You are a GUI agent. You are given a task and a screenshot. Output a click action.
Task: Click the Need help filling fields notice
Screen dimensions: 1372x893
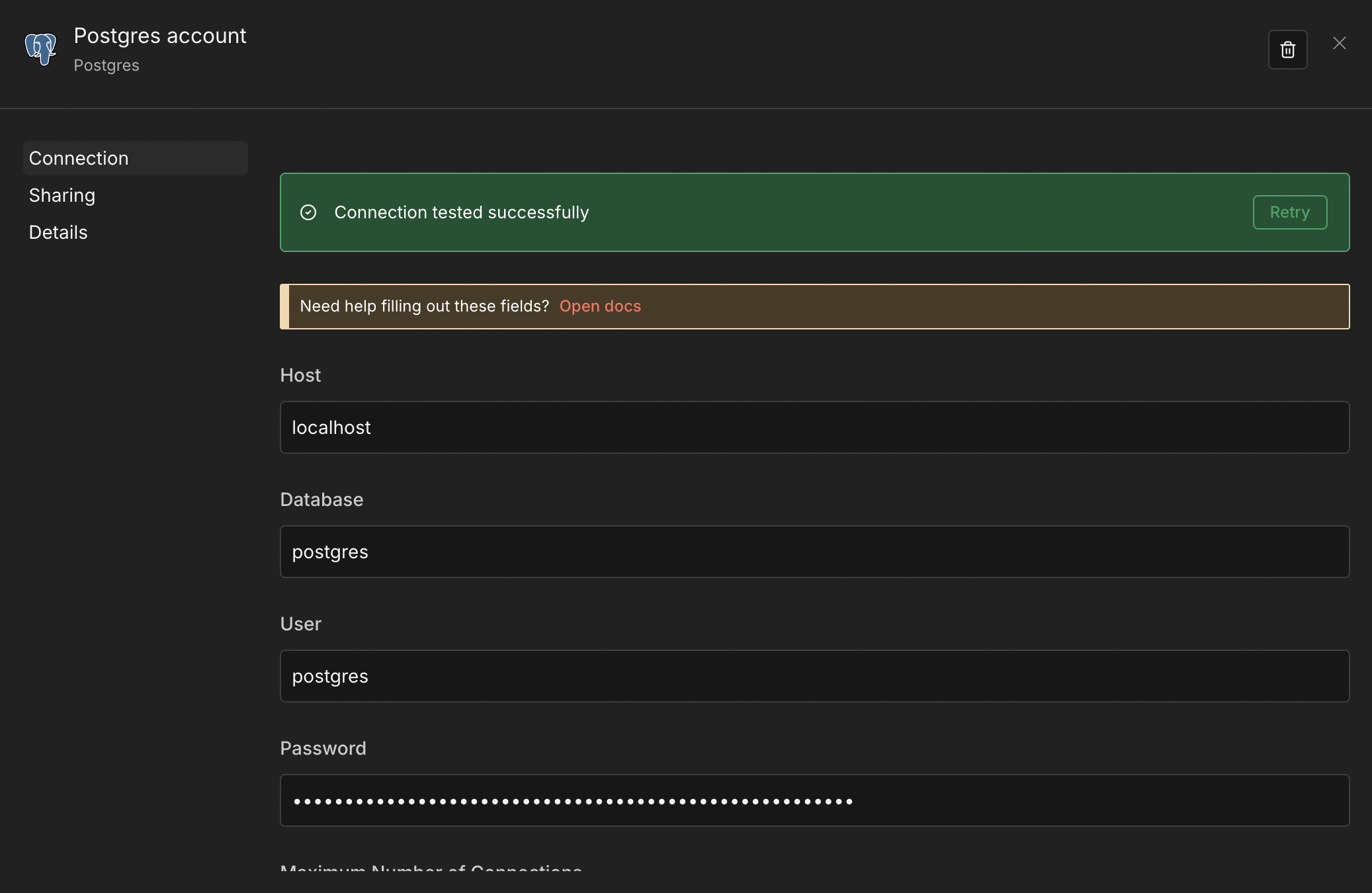(x=424, y=306)
